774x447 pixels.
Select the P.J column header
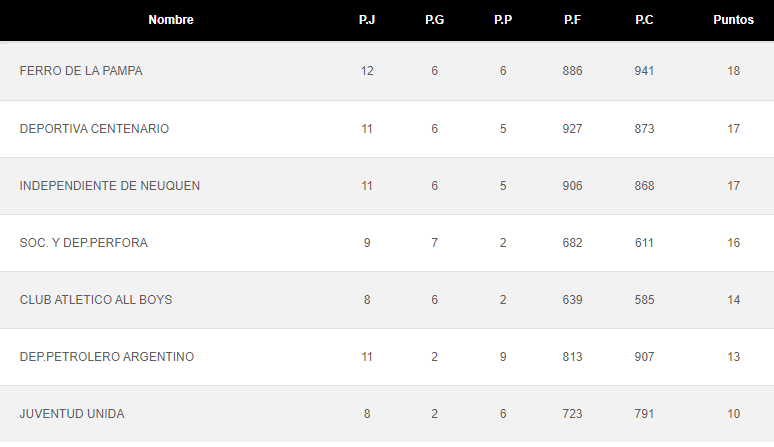(367, 20)
